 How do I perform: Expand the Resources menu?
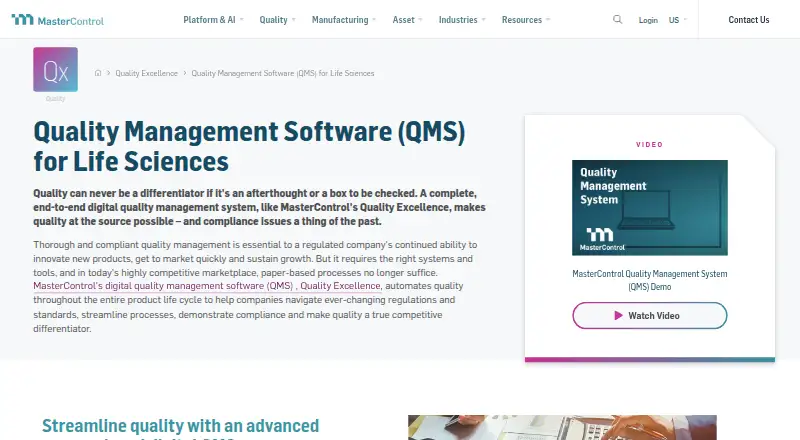(526, 20)
